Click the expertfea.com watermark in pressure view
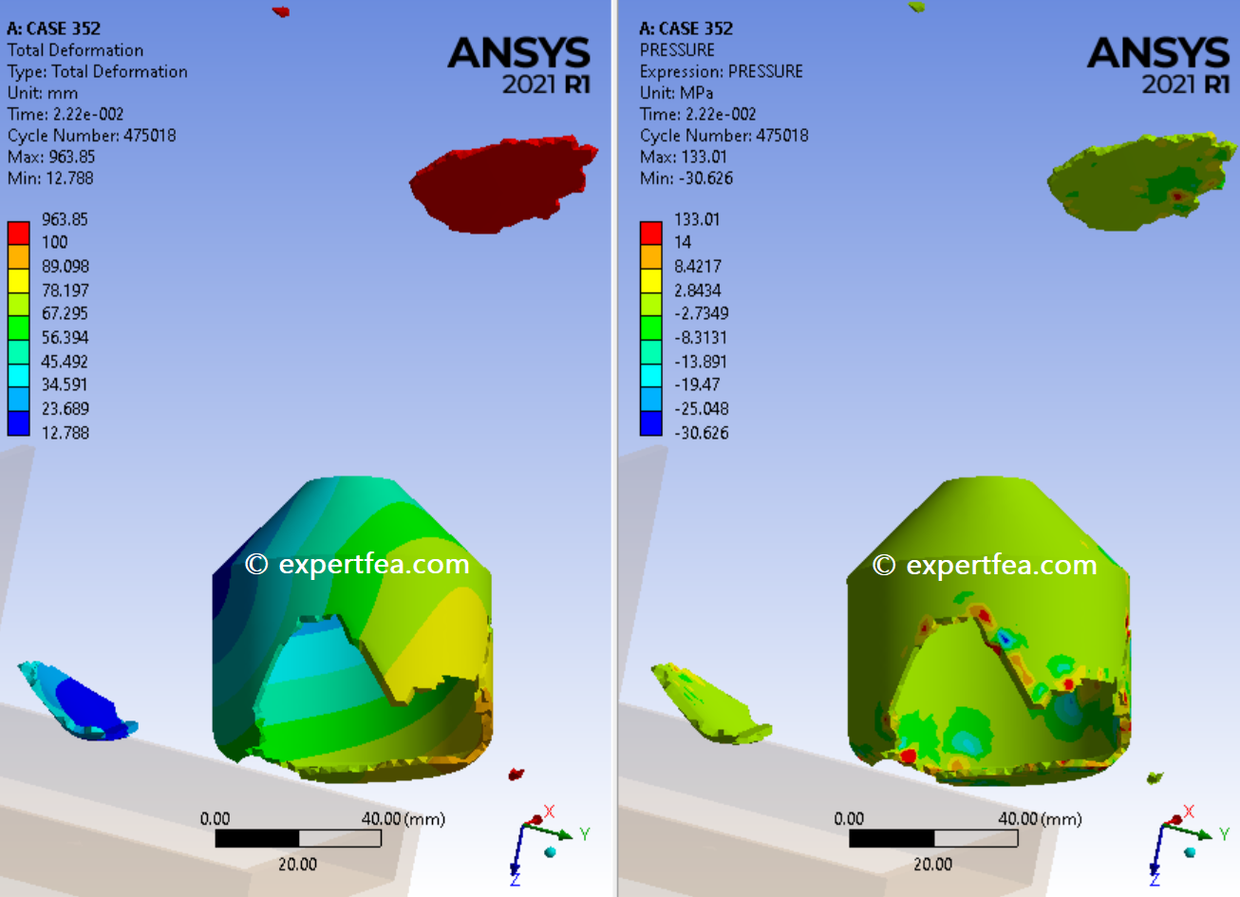Screen dimensions: 1240x897 click(x=986, y=564)
